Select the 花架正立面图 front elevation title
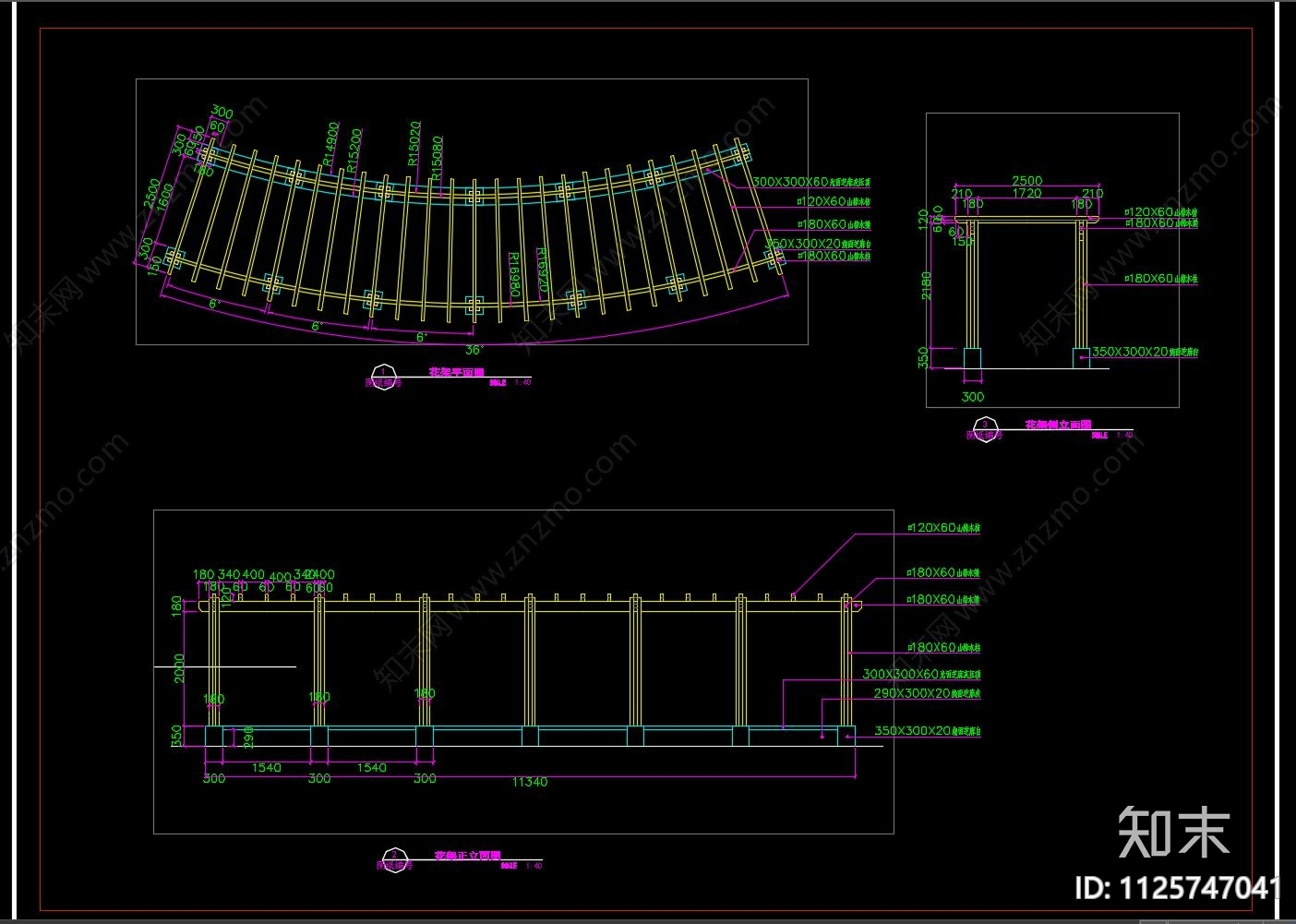This screenshot has height=924, width=1296. [x=467, y=857]
